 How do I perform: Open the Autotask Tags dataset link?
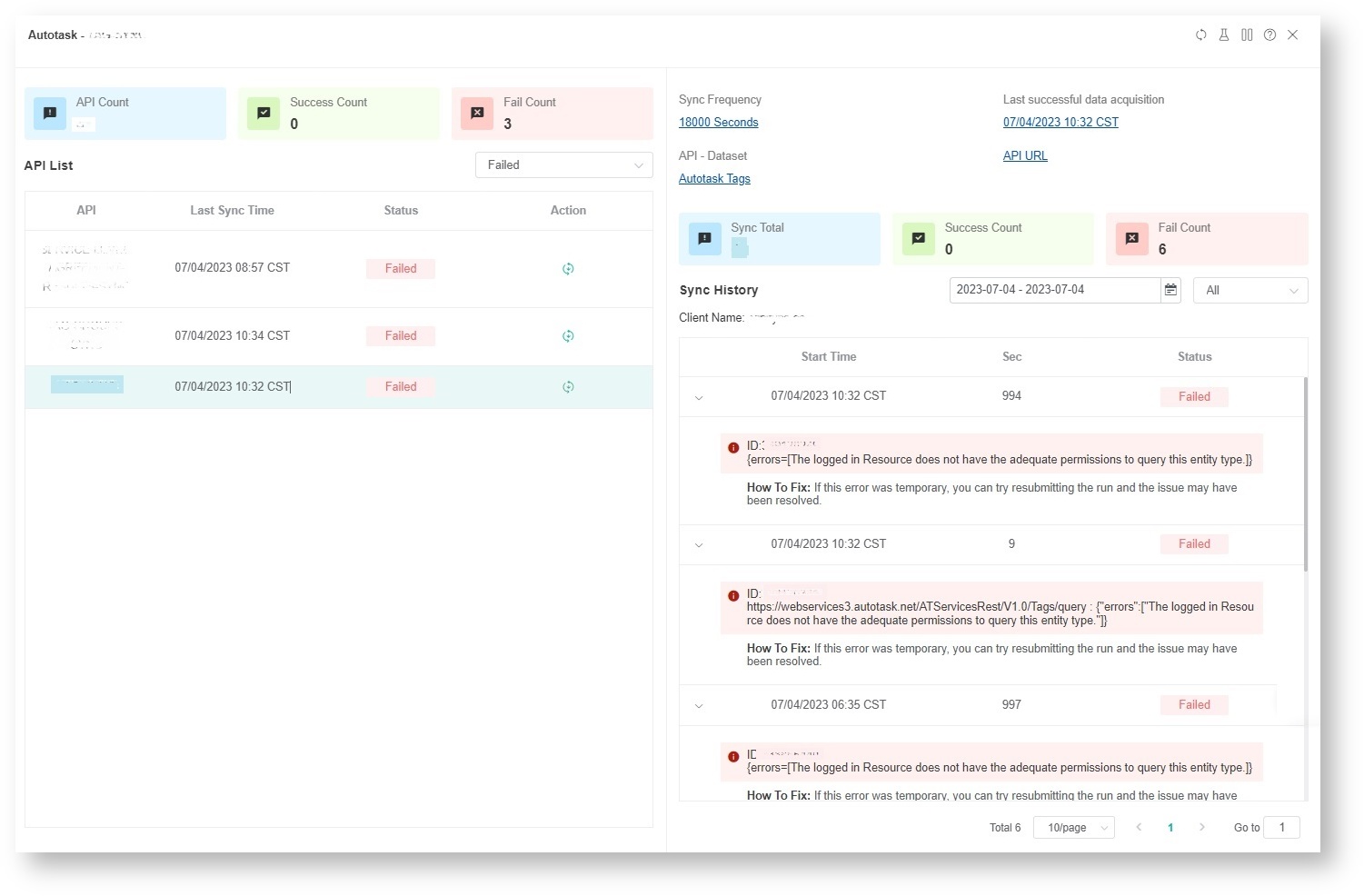[714, 179]
